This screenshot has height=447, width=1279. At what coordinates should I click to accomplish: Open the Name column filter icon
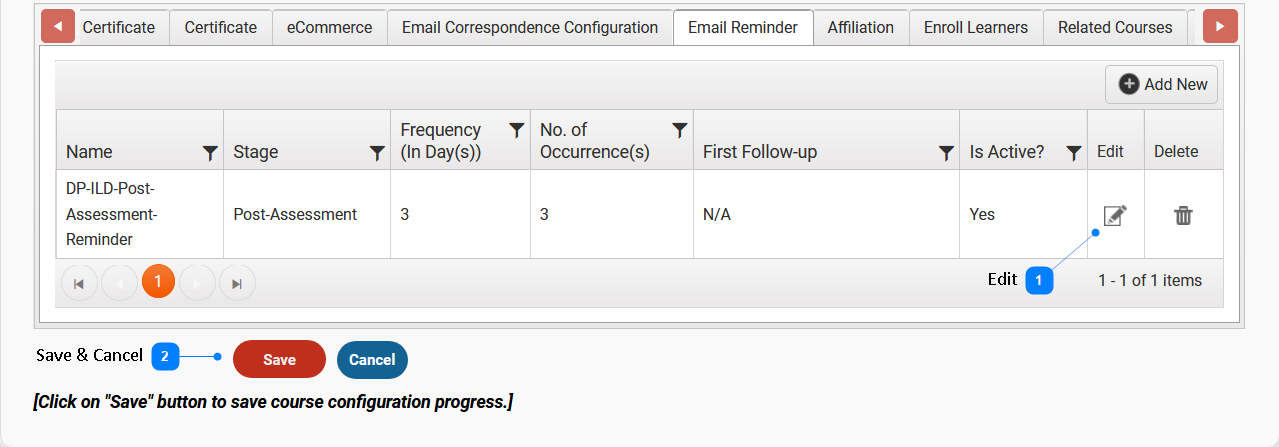(210, 153)
